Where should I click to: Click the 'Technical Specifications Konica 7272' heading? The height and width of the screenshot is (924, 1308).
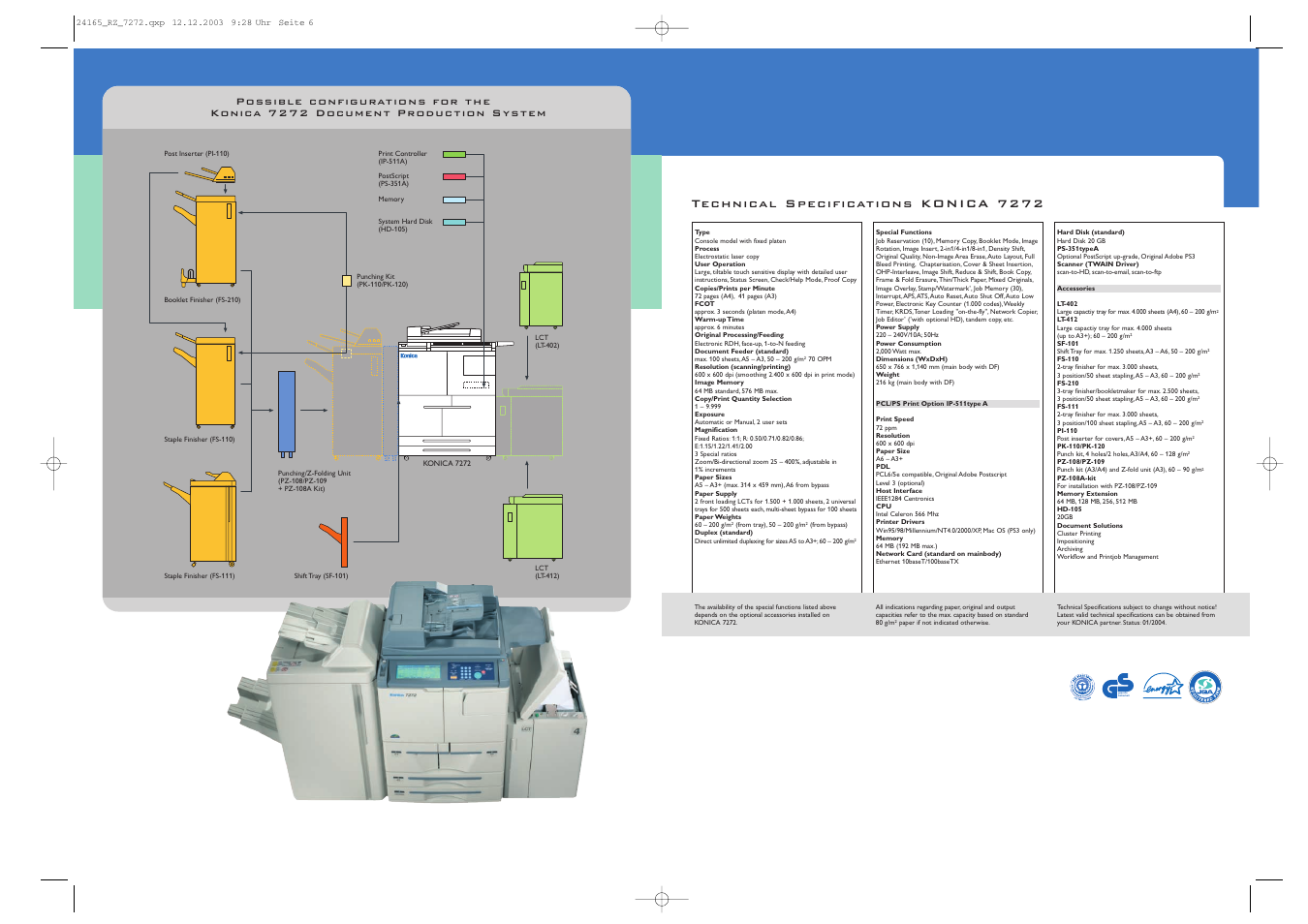pyautogui.click(x=867, y=203)
